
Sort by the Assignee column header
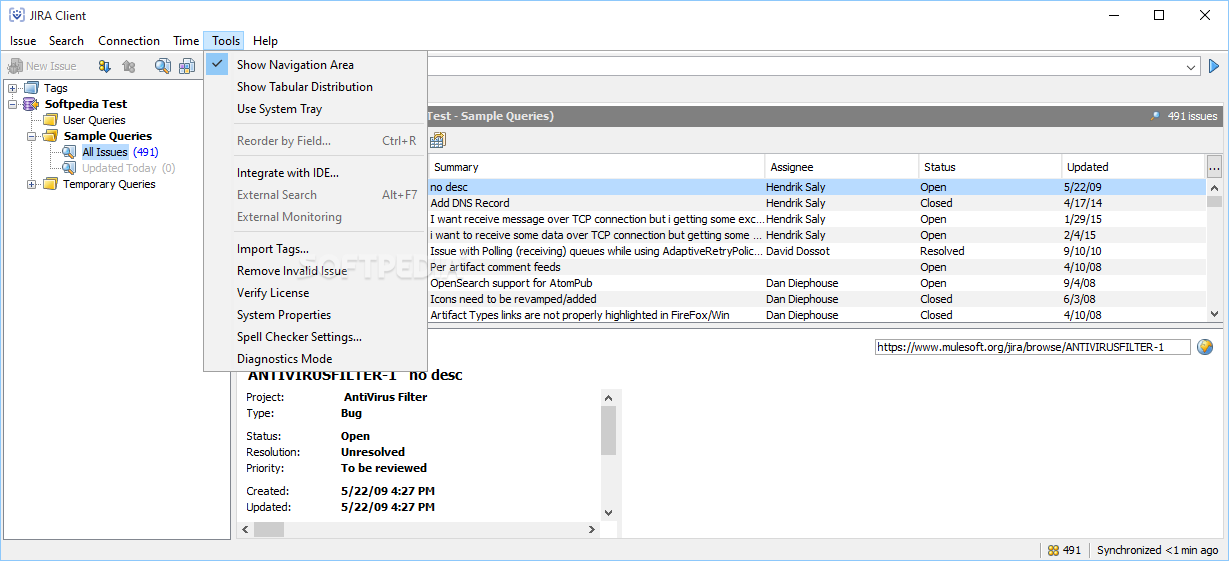[842, 167]
